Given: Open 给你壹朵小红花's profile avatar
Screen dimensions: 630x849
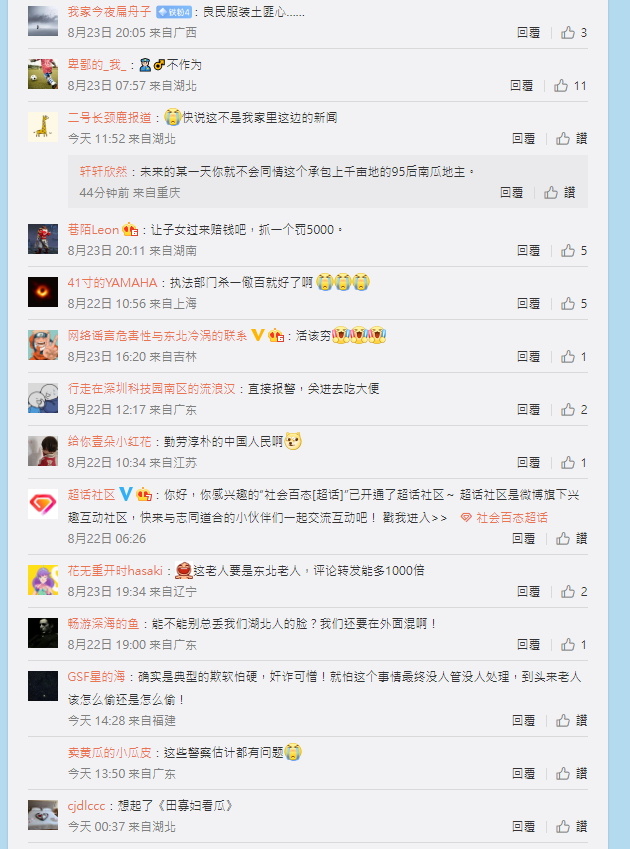Looking at the screenshot, I should (x=43, y=451).
